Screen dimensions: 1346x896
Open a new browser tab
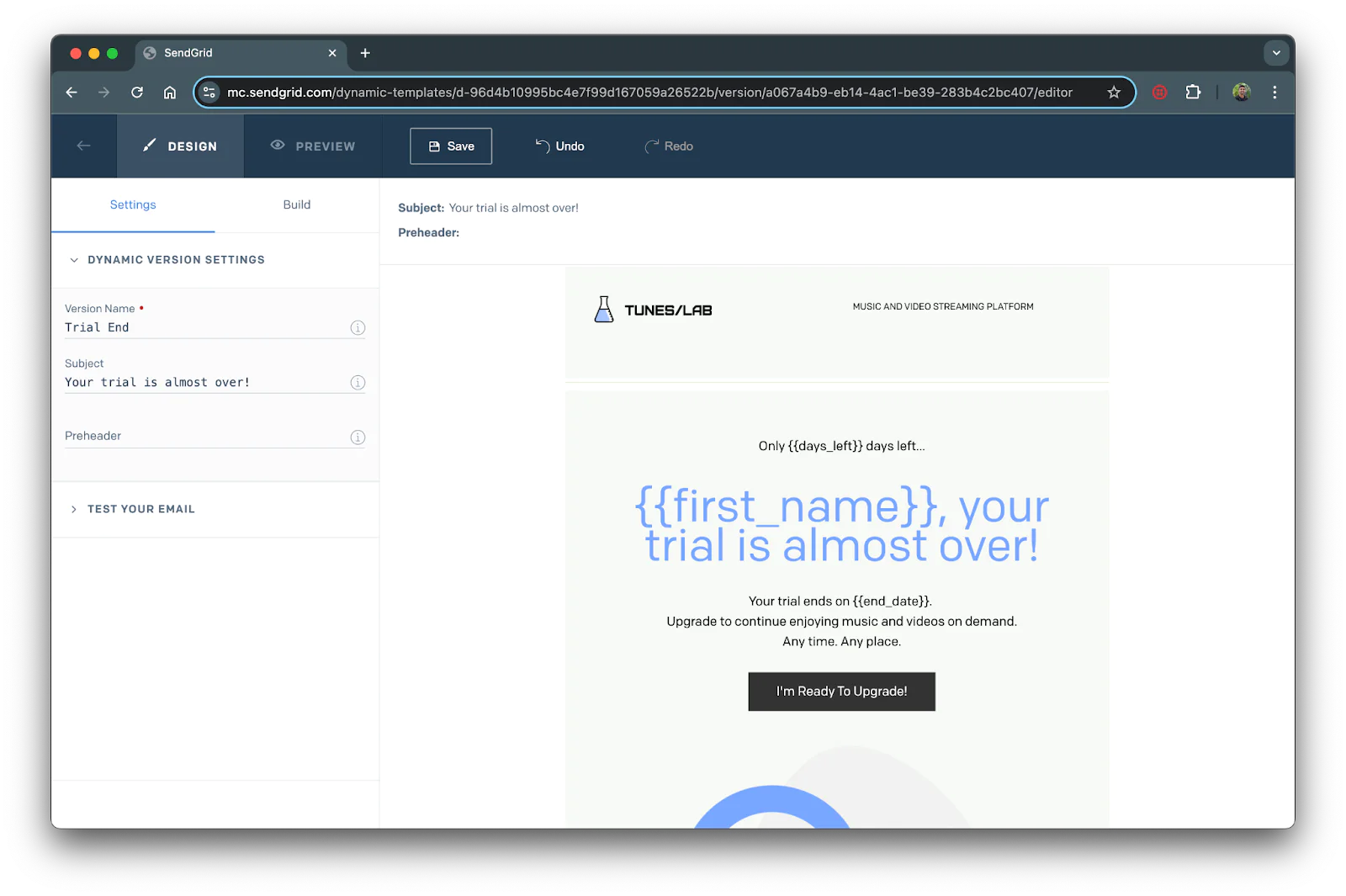click(x=365, y=53)
